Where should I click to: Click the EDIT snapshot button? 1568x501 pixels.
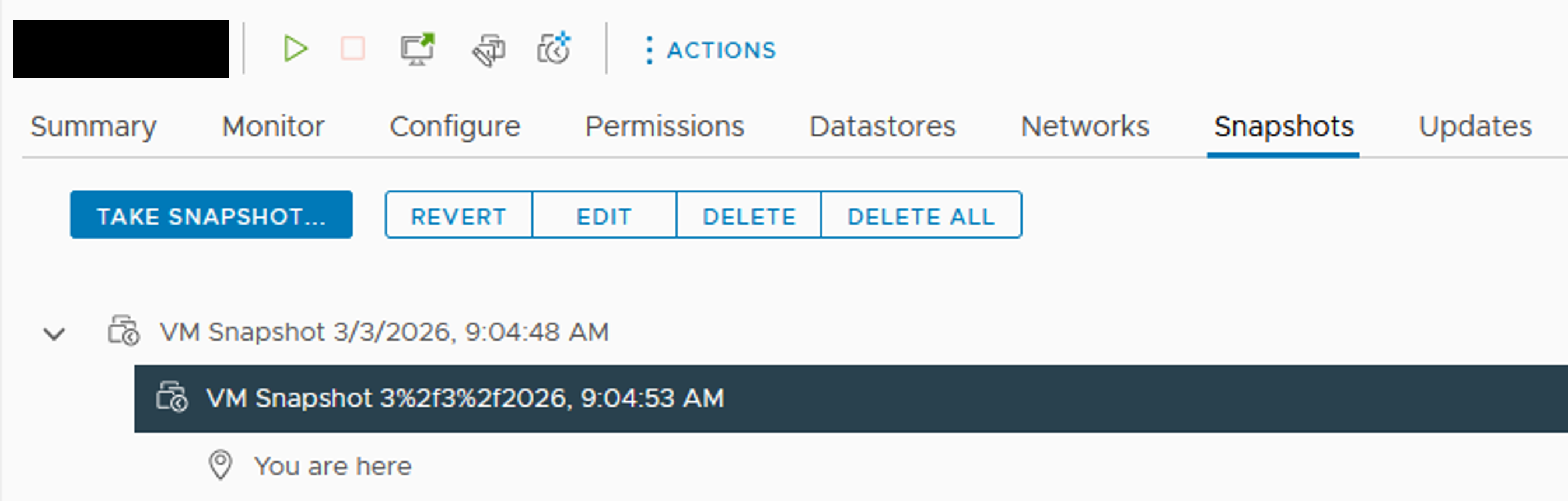click(x=604, y=215)
